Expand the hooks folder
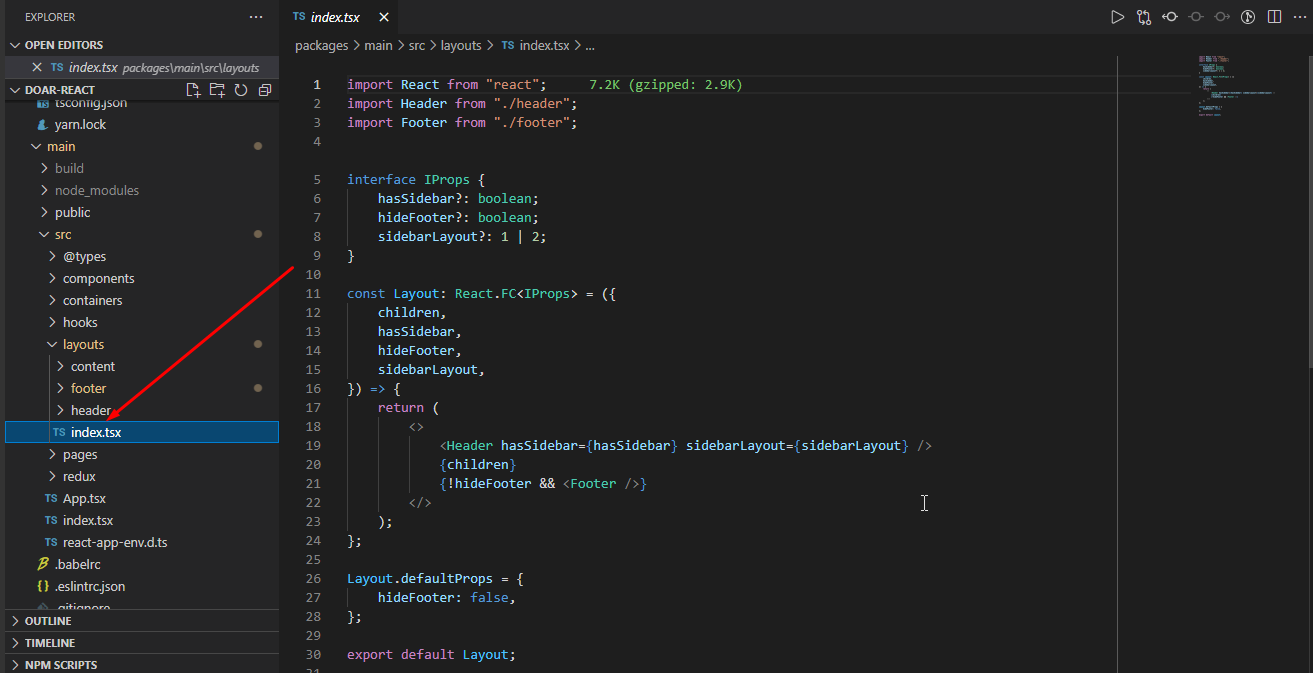 [x=142, y=322]
